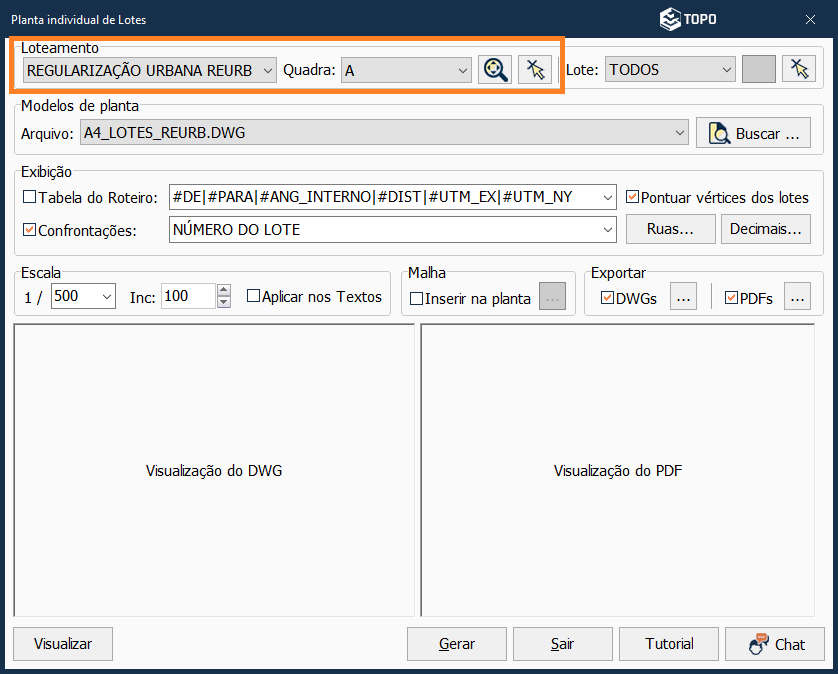Image resolution: width=838 pixels, height=674 pixels.
Task: Open DWGs export options ellipsis button
Action: click(682, 297)
